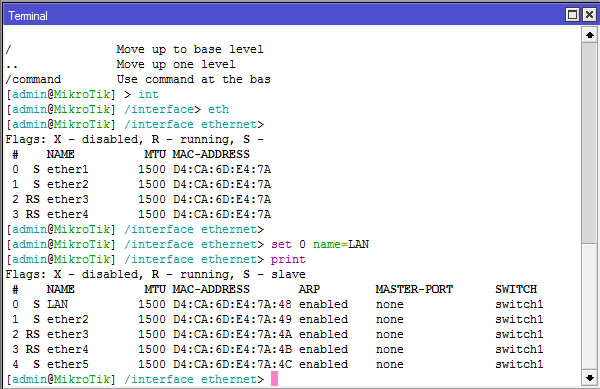Click 'enabled' in the LAN row

point(323,304)
